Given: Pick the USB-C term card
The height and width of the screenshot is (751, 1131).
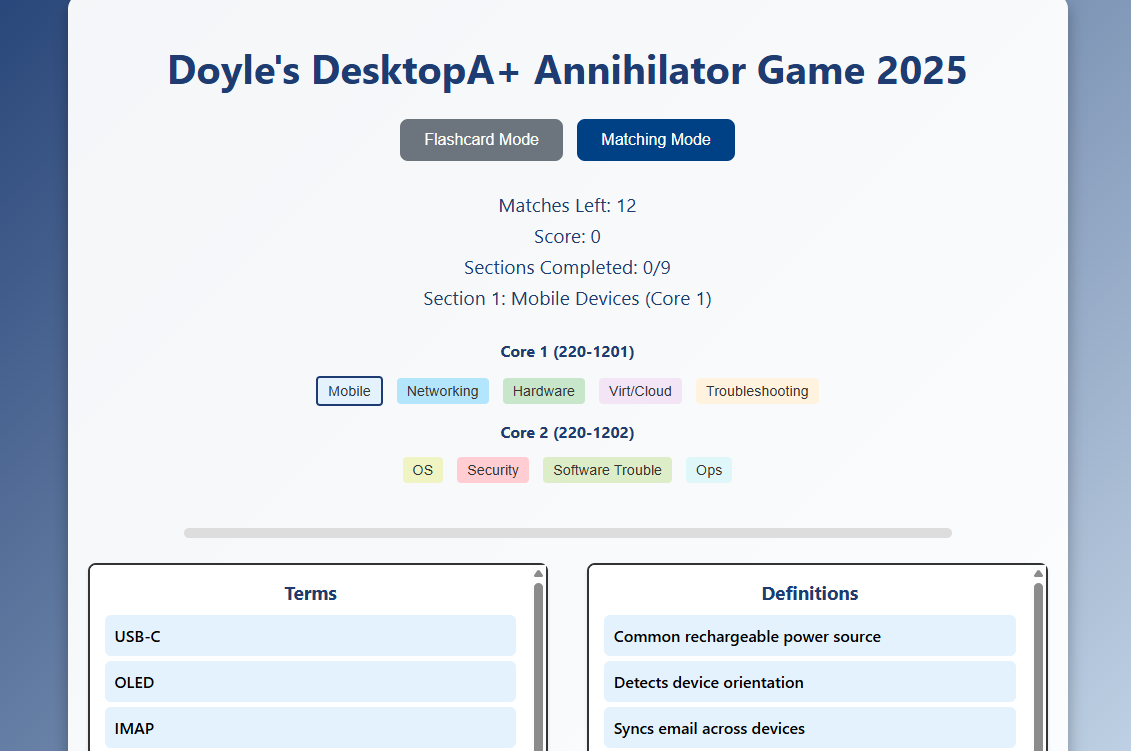Looking at the screenshot, I should pyautogui.click(x=310, y=636).
